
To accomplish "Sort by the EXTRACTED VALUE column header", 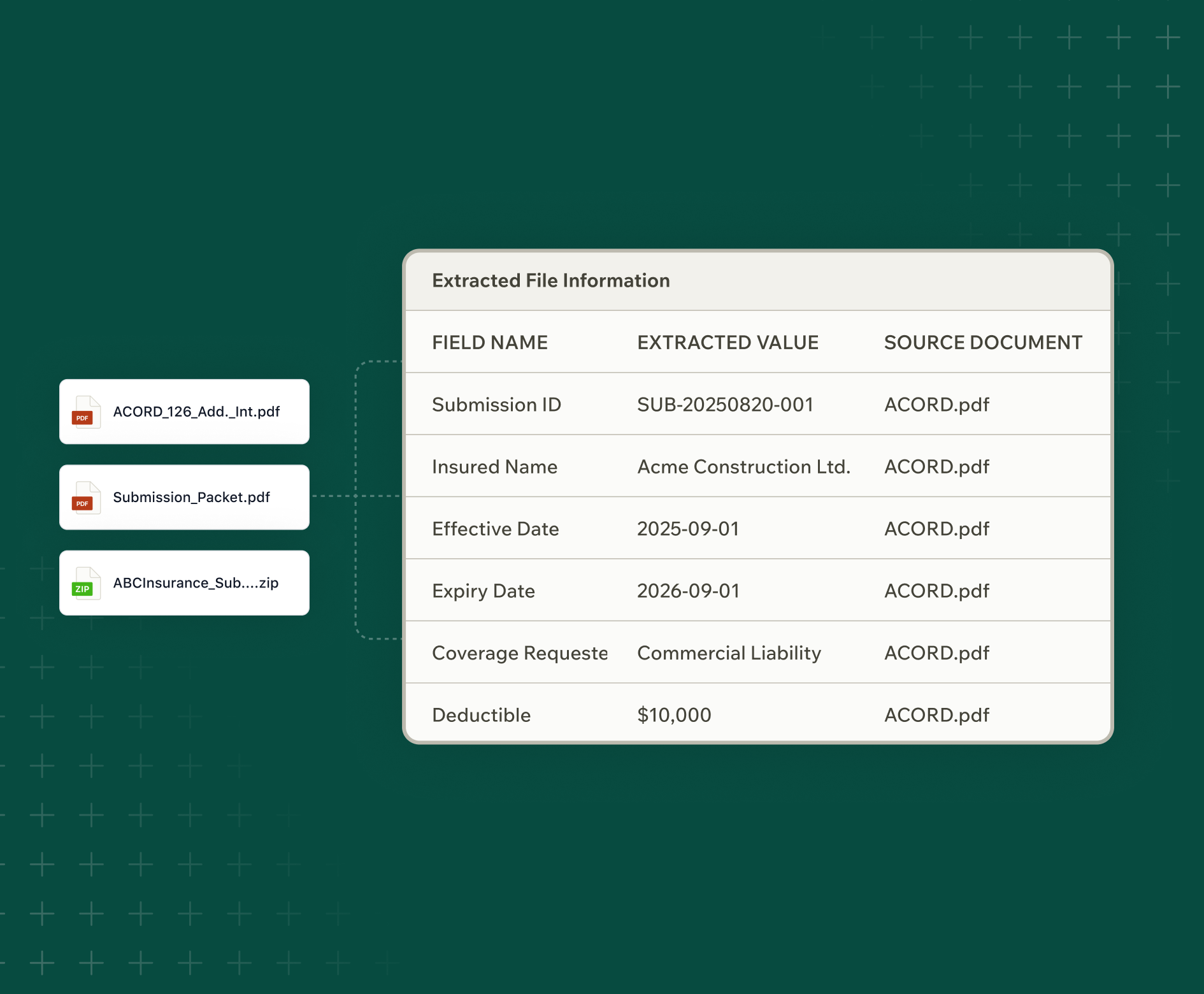I will click(x=727, y=343).
